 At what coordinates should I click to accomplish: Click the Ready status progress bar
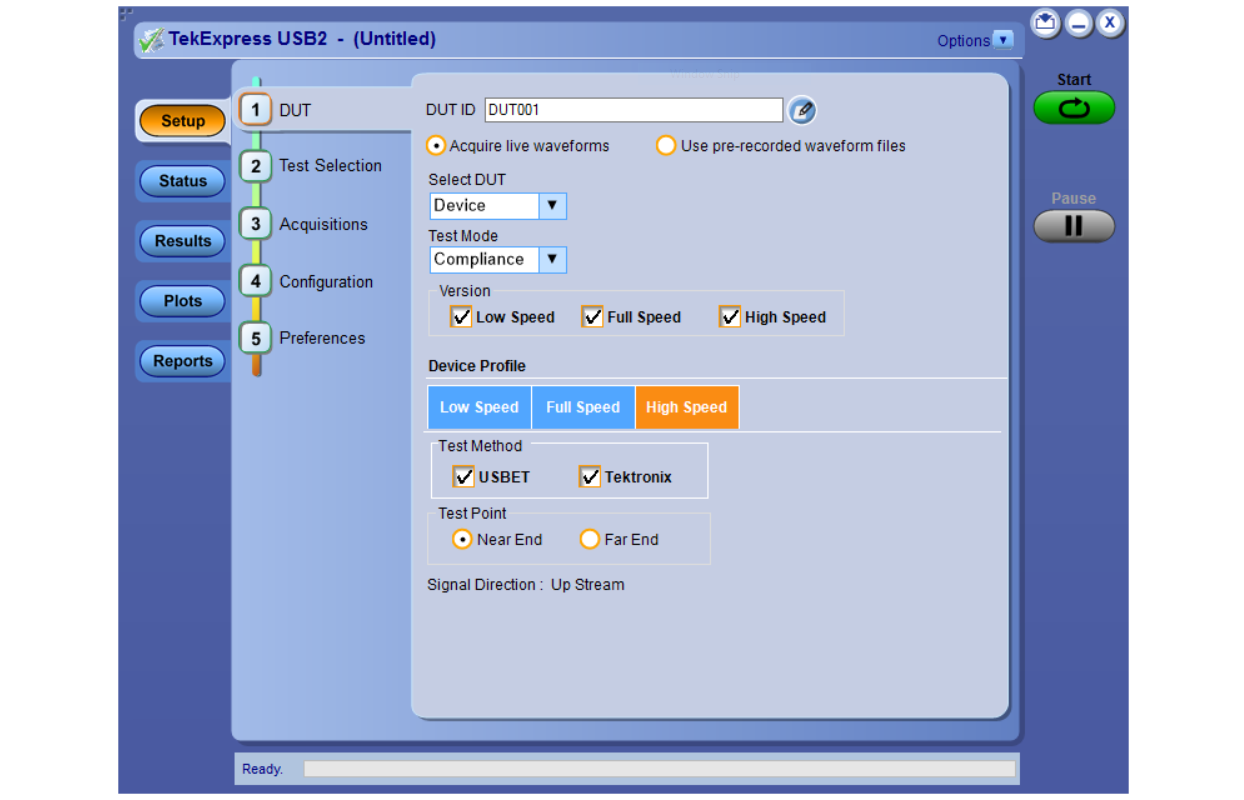point(660,768)
